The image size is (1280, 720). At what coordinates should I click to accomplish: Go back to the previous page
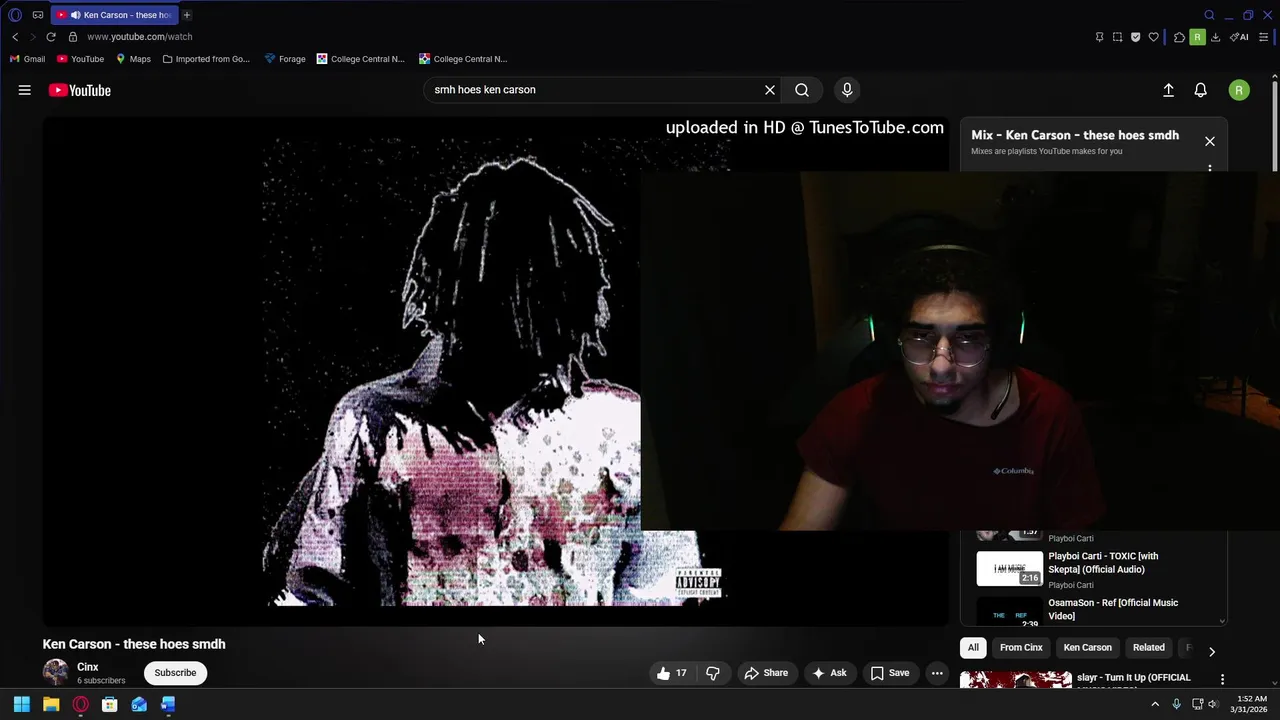(x=15, y=37)
